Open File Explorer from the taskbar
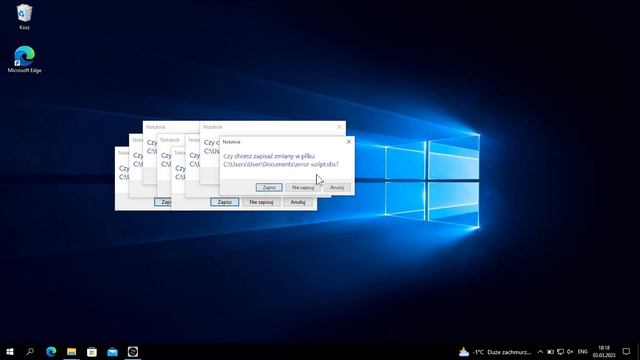Image resolution: width=640 pixels, height=360 pixels. tap(71, 351)
